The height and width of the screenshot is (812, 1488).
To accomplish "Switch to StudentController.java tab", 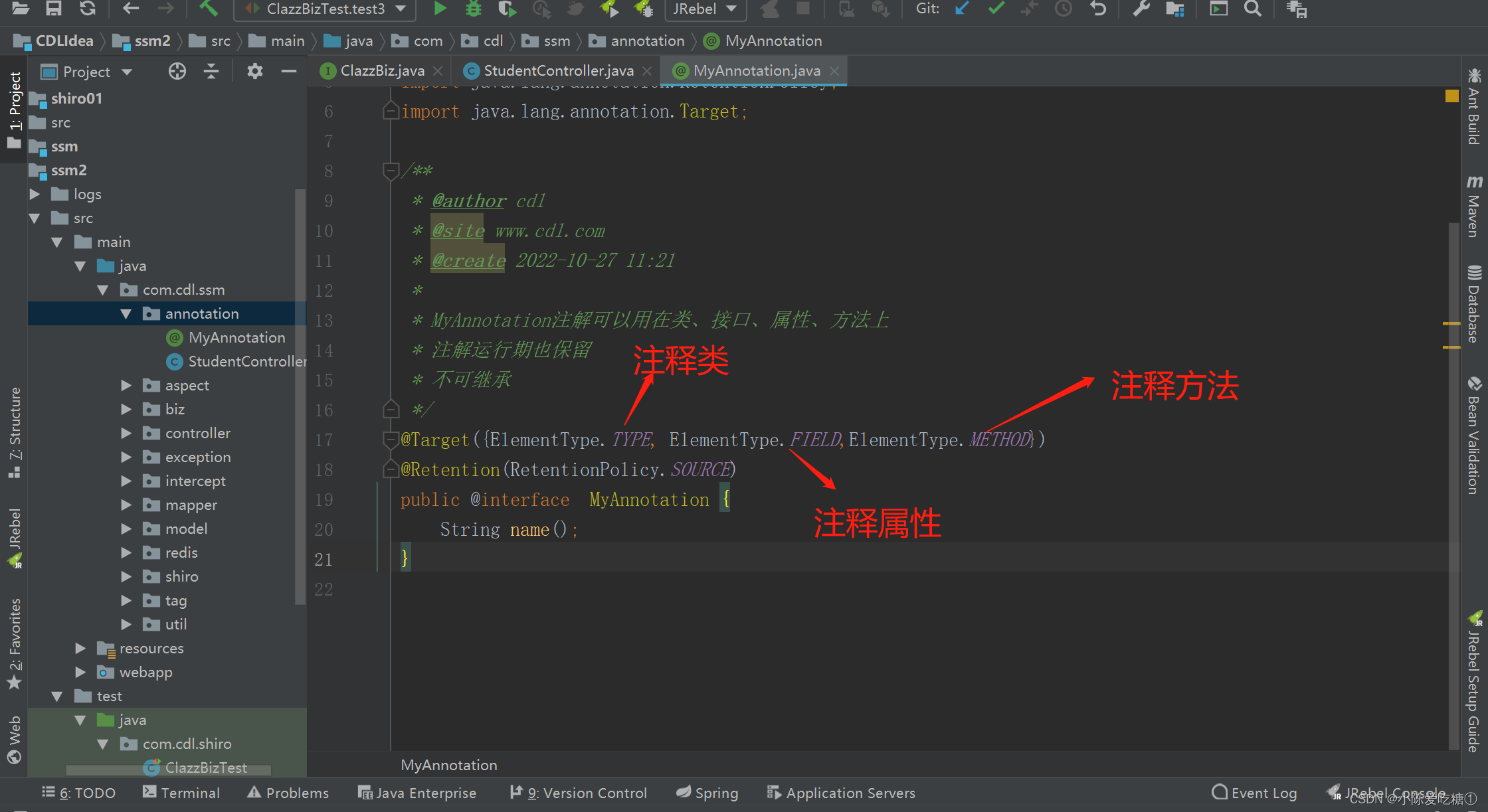I will 558,70.
